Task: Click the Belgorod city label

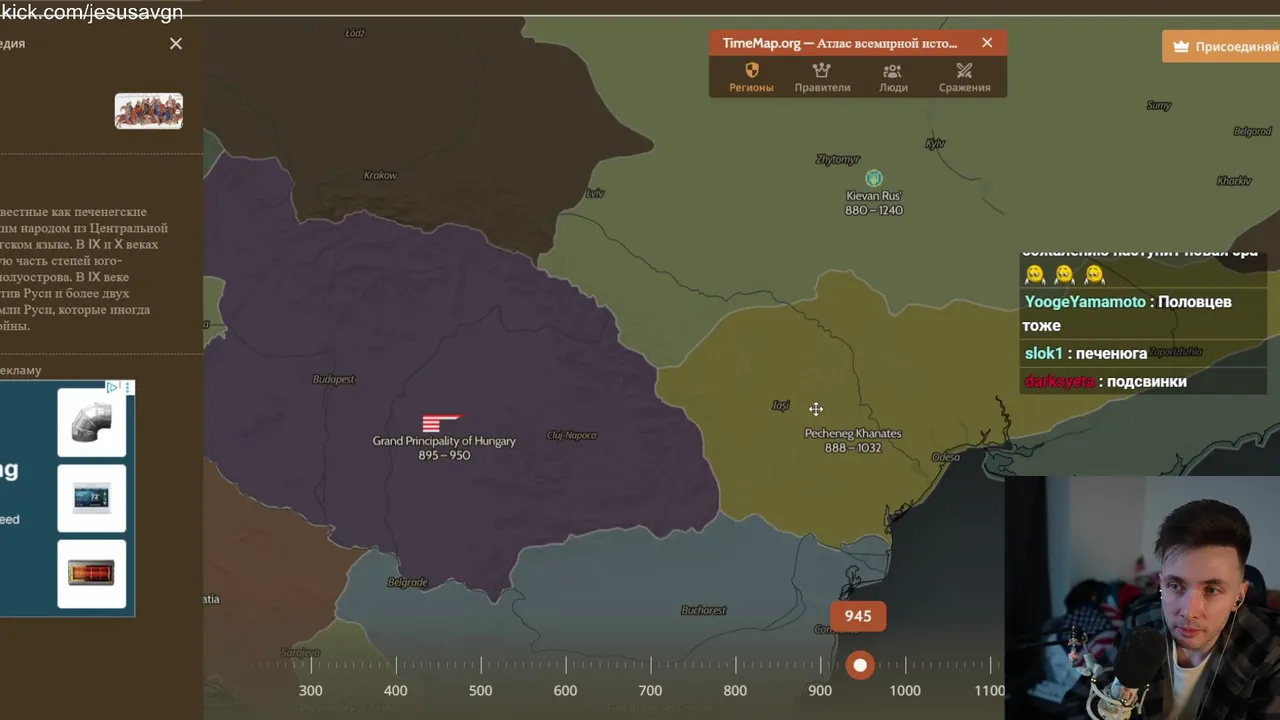Action: tap(1252, 131)
